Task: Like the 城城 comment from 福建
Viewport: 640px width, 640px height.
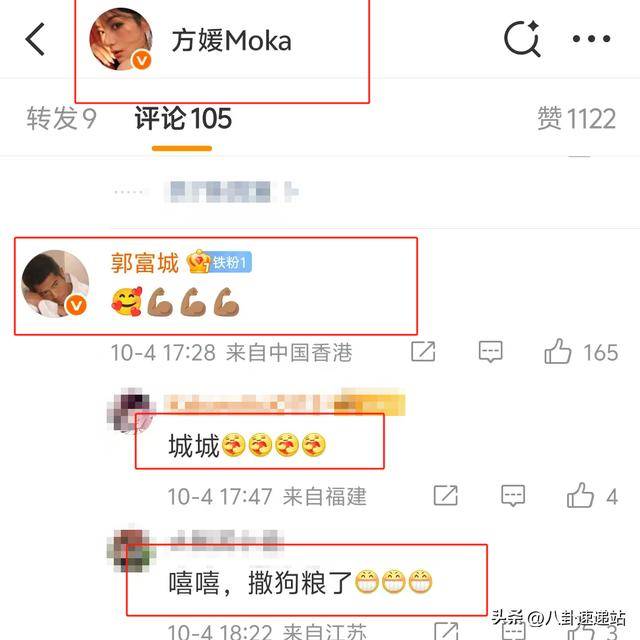Action: click(580, 496)
